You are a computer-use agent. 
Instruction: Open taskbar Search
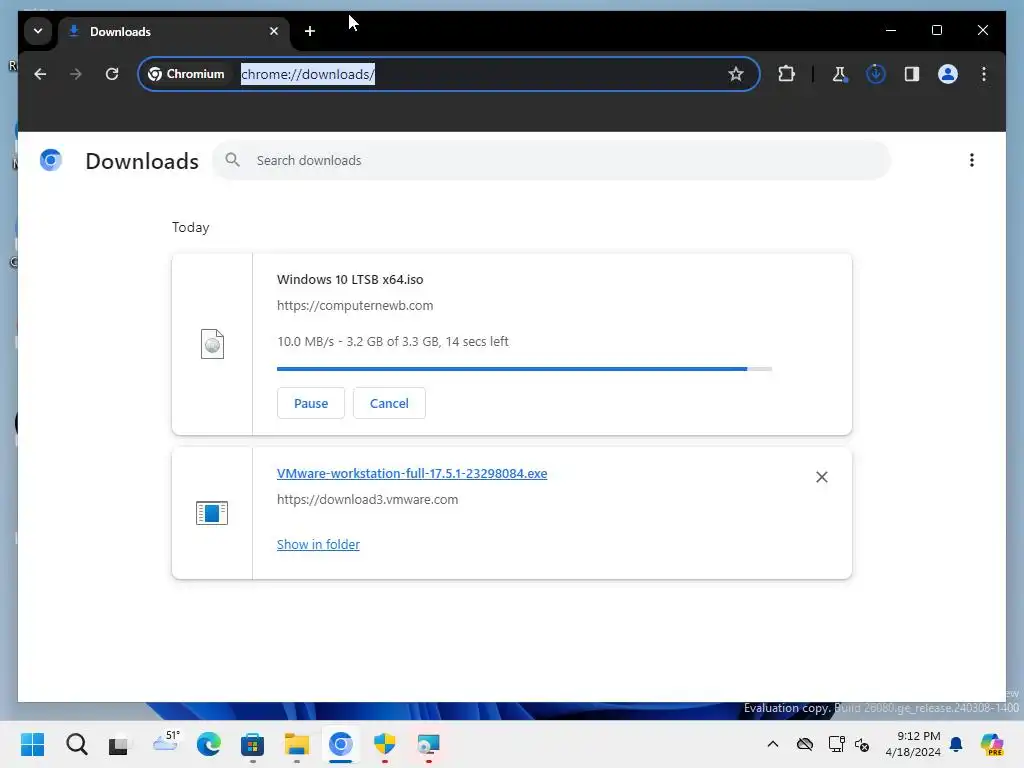(x=76, y=744)
